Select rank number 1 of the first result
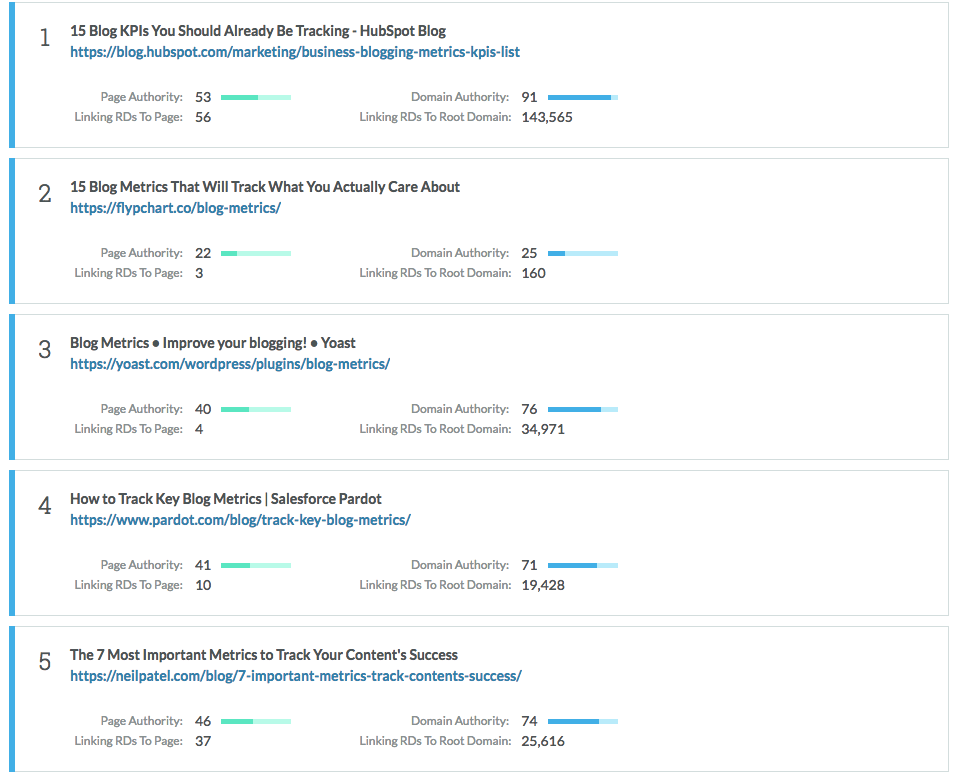Image resolution: width=958 pixels, height=777 pixels. [45, 38]
